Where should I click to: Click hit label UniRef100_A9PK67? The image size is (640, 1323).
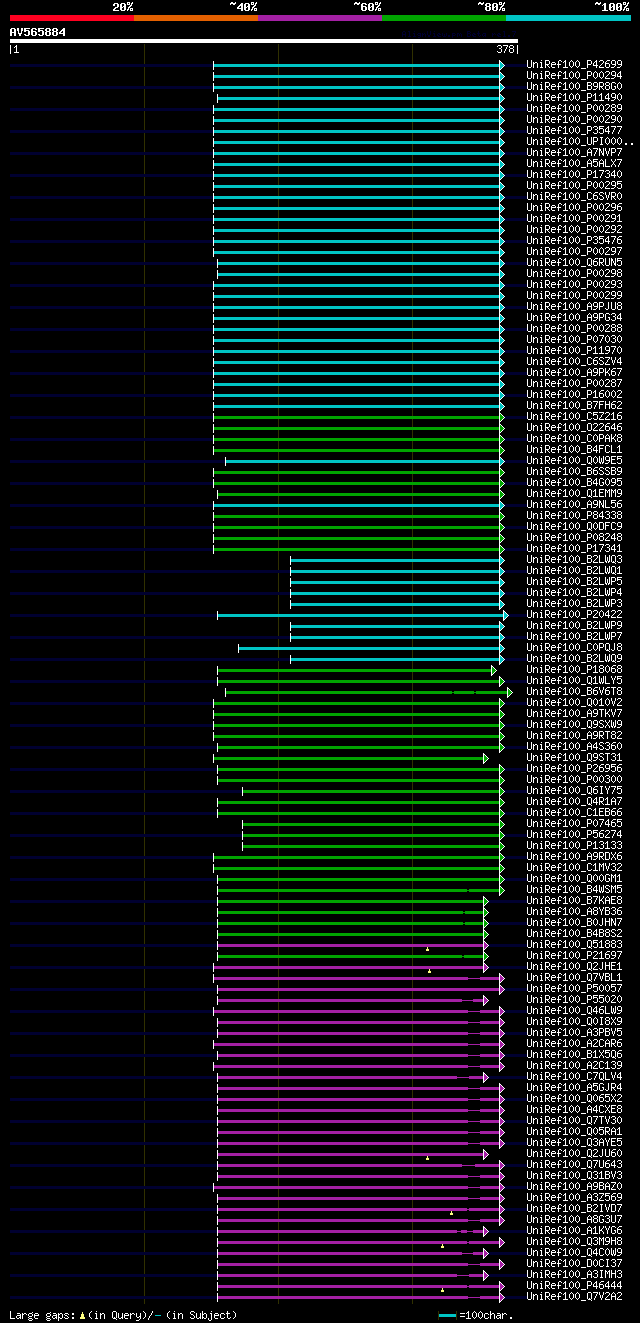pos(574,372)
